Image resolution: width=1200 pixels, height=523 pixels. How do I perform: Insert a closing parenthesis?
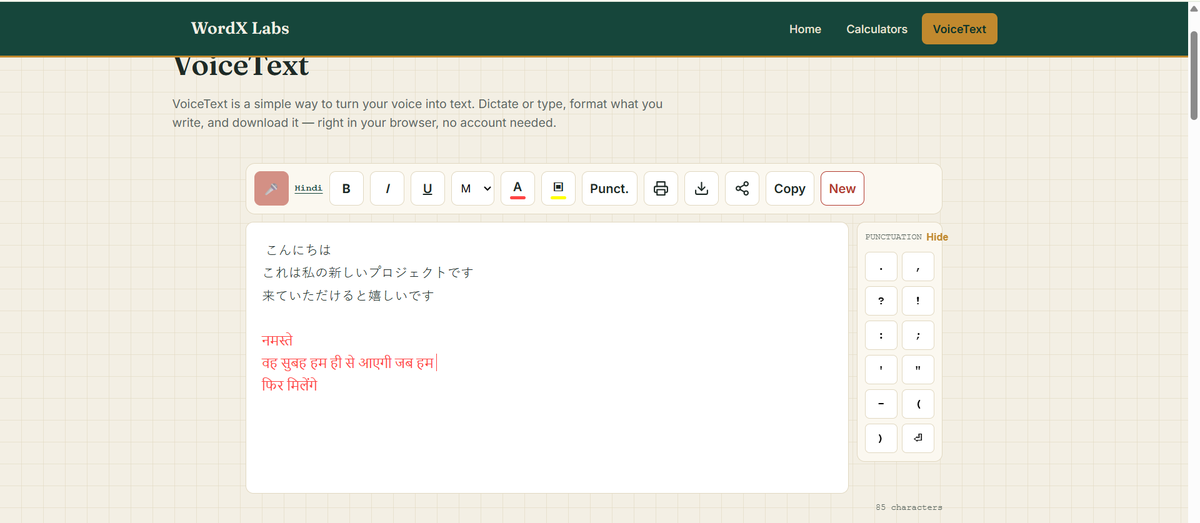click(881, 438)
